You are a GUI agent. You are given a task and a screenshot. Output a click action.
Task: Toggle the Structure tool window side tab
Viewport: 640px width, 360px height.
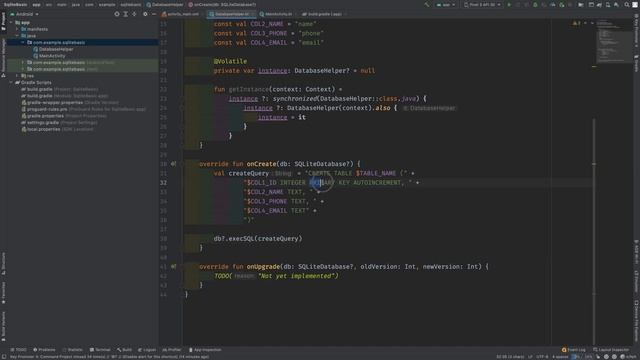pos(3,263)
